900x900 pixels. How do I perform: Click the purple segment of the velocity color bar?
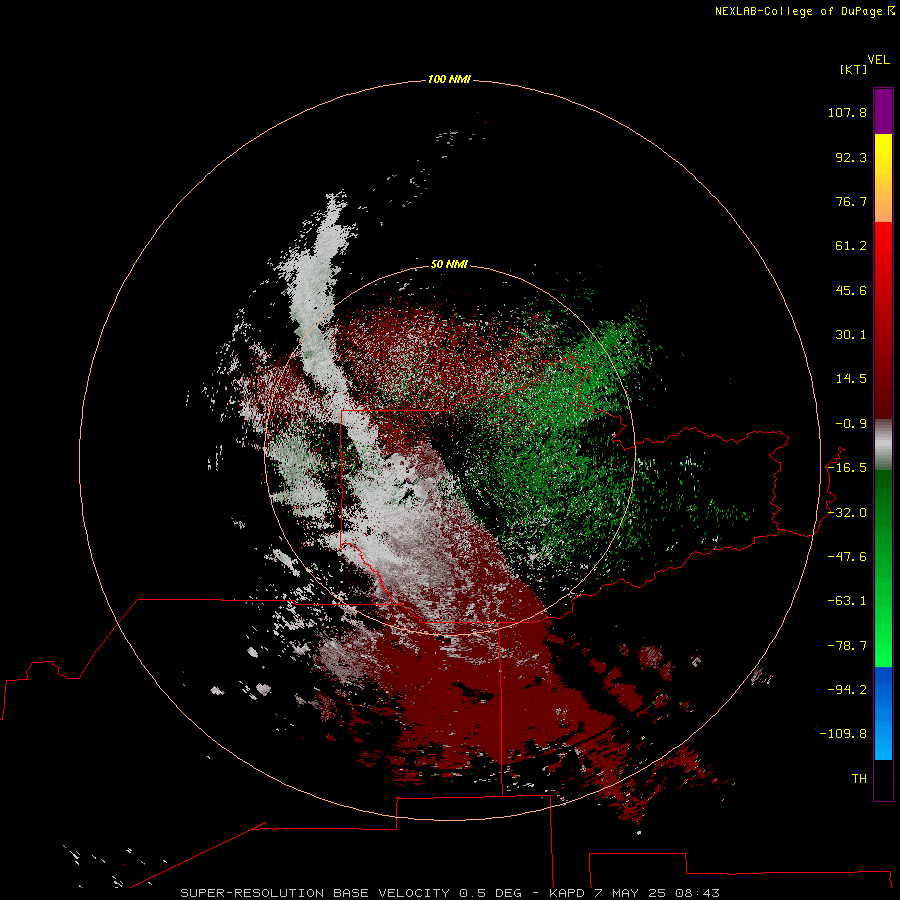click(x=883, y=111)
